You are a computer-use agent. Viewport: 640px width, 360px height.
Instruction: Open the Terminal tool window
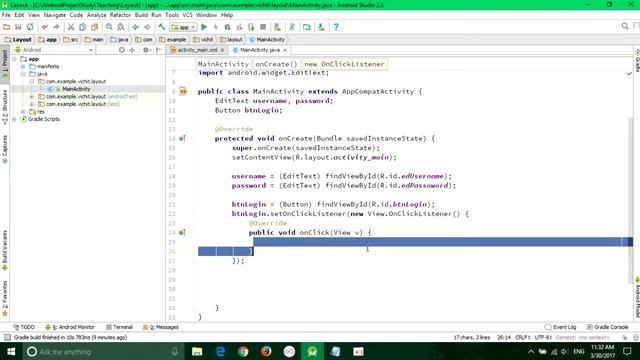click(119, 327)
